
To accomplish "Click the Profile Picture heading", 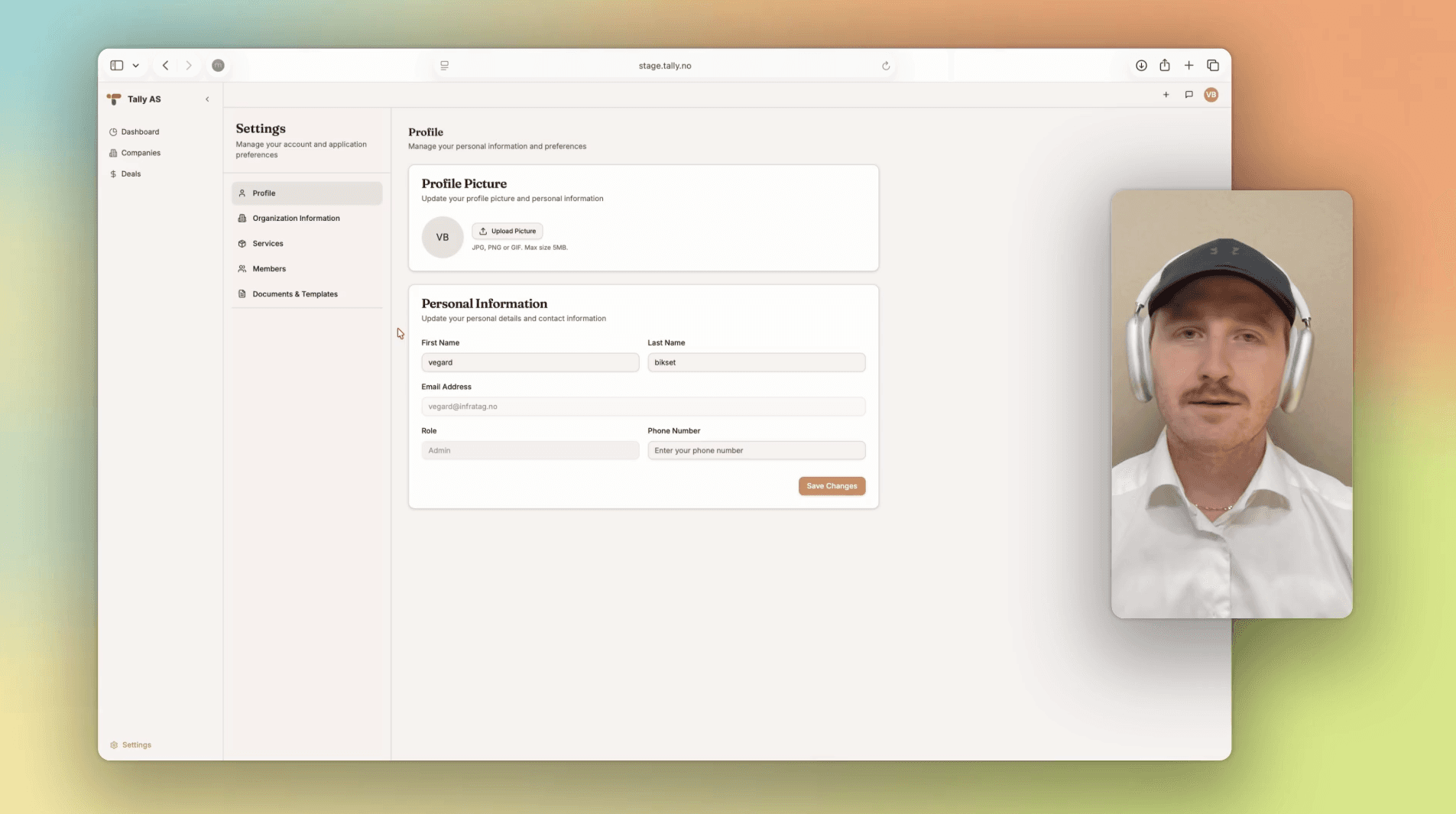I will [x=464, y=183].
